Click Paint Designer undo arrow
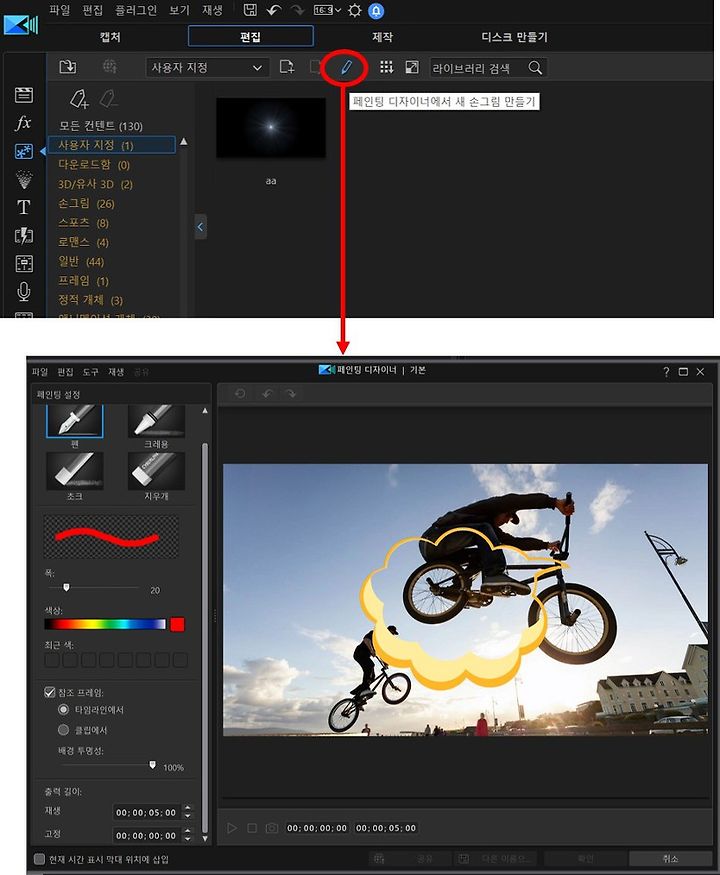This screenshot has width=720, height=875. click(x=267, y=394)
